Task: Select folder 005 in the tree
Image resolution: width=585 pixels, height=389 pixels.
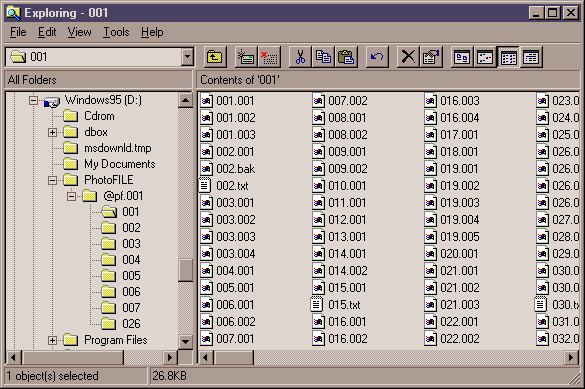Action: (121, 276)
